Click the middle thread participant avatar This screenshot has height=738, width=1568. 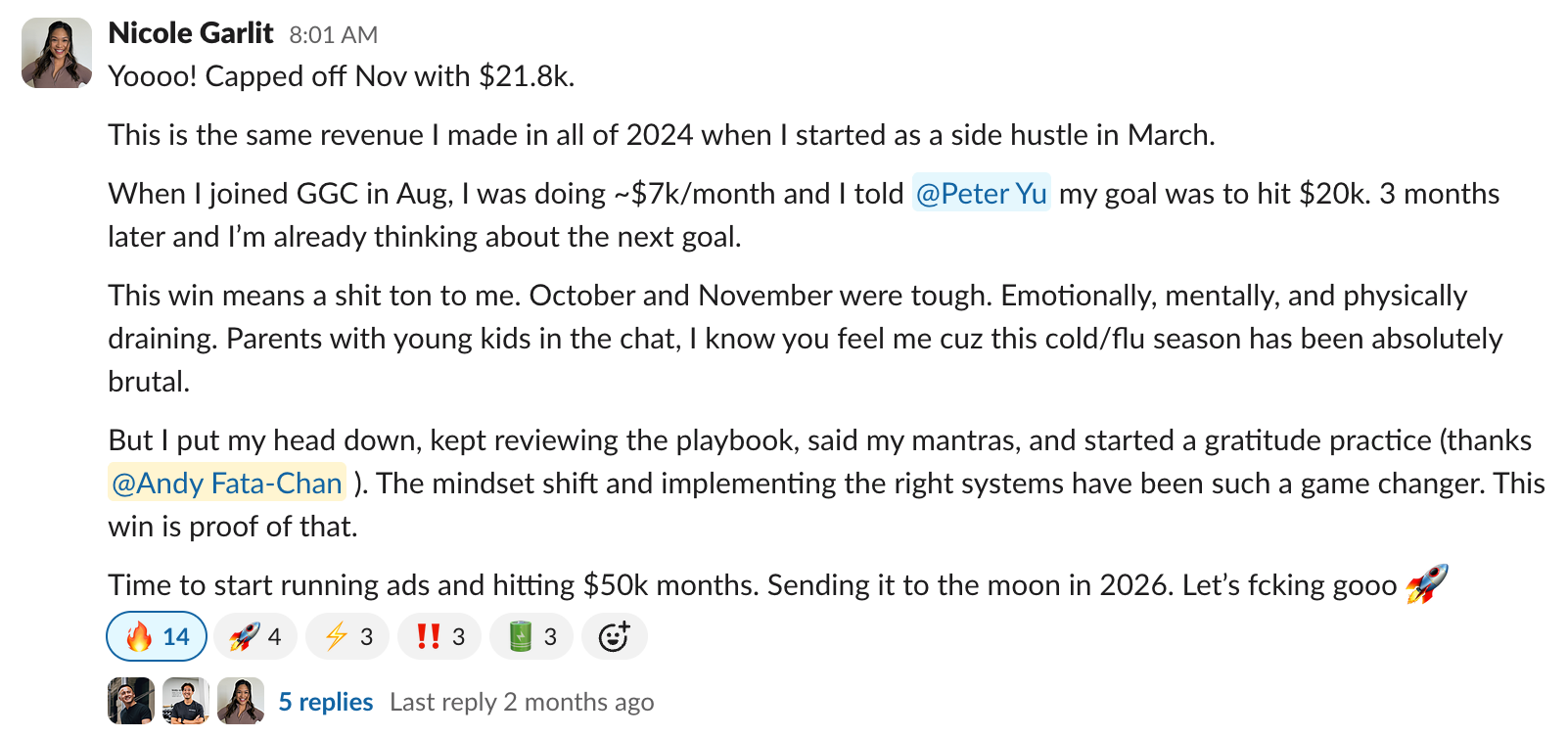(x=186, y=701)
